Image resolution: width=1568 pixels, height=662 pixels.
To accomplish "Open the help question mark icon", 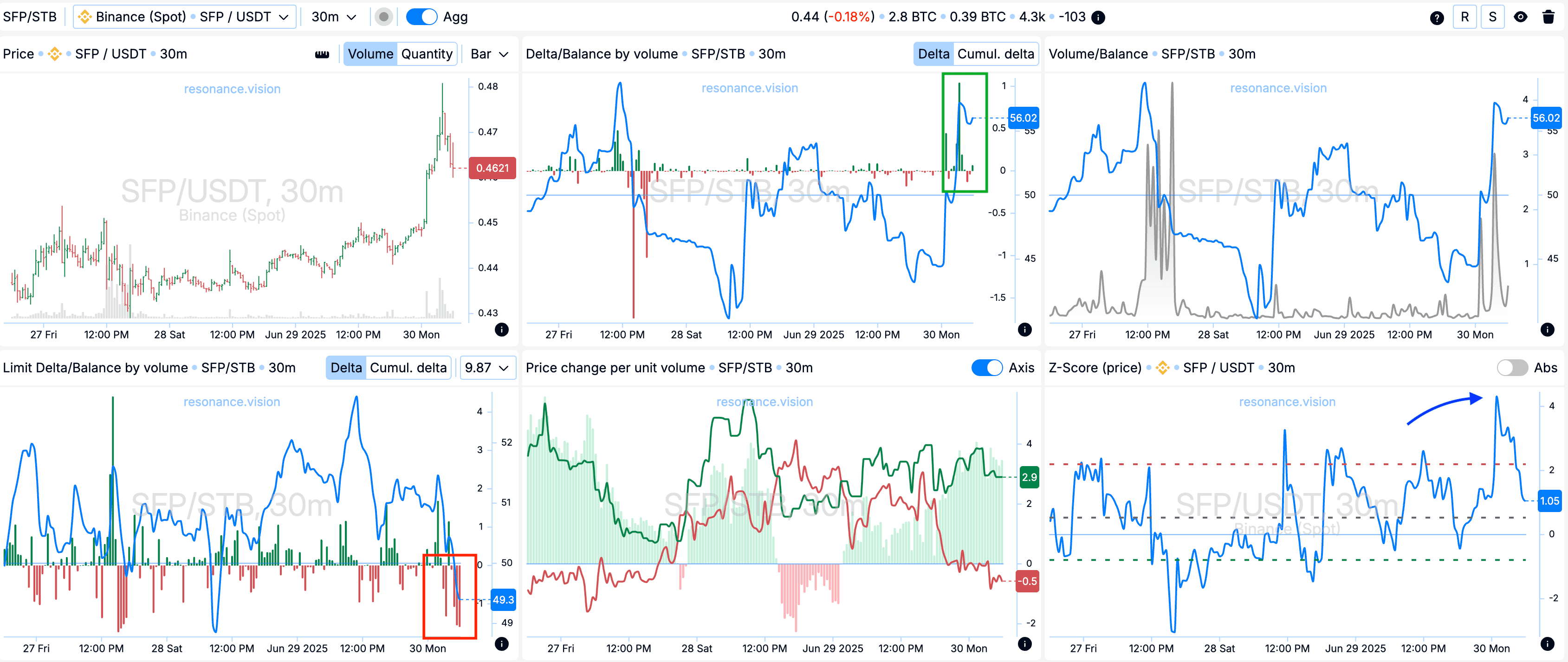I will coord(1437,18).
